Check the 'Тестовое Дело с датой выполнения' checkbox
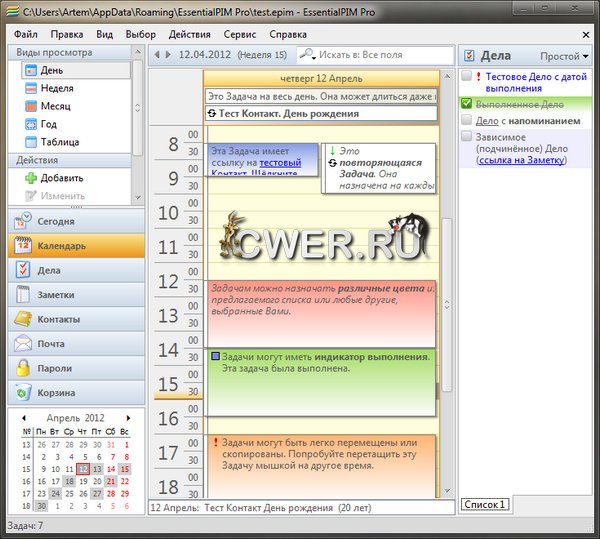This screenshot has width=600, height=539. coord(467,76)
